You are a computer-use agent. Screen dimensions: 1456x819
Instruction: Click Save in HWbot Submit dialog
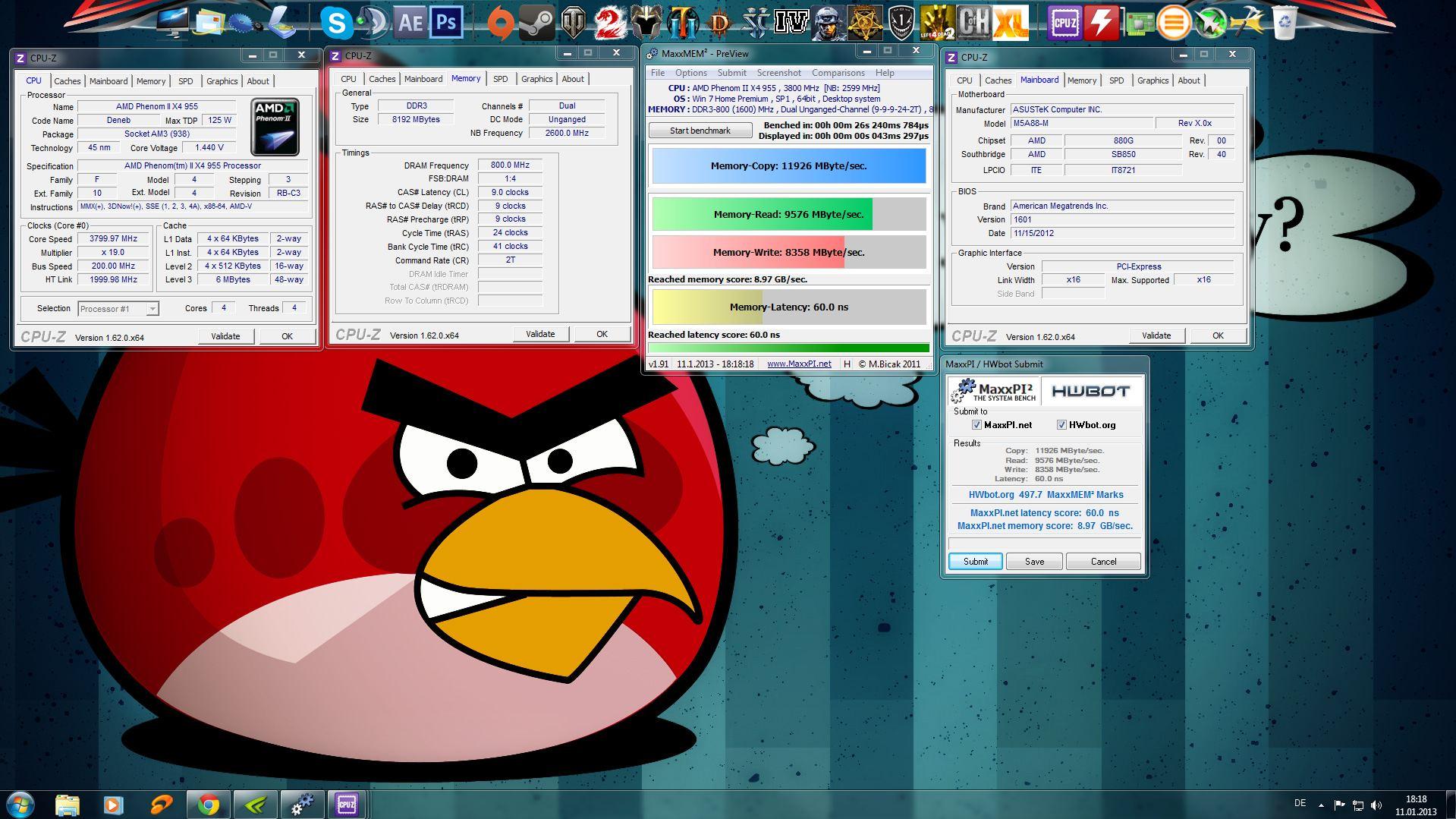tap(1034, 562)
